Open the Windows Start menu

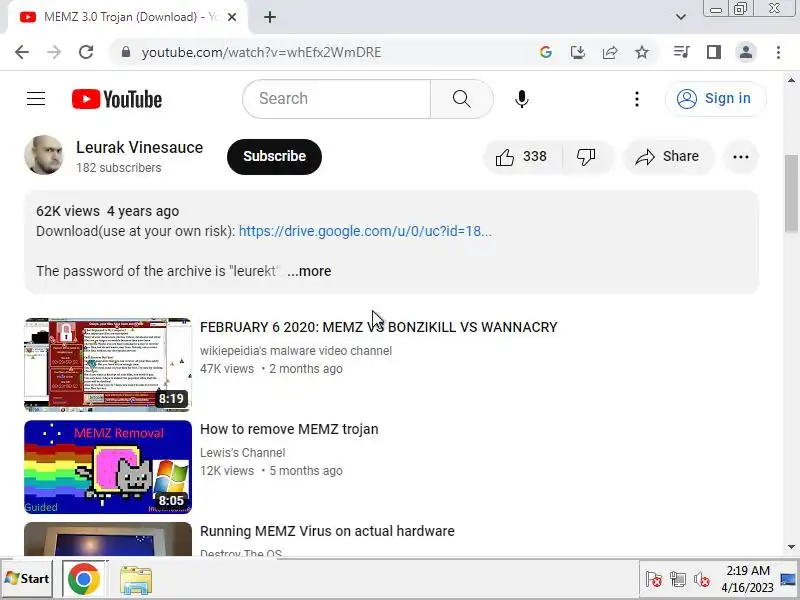(x=27, y=579)
